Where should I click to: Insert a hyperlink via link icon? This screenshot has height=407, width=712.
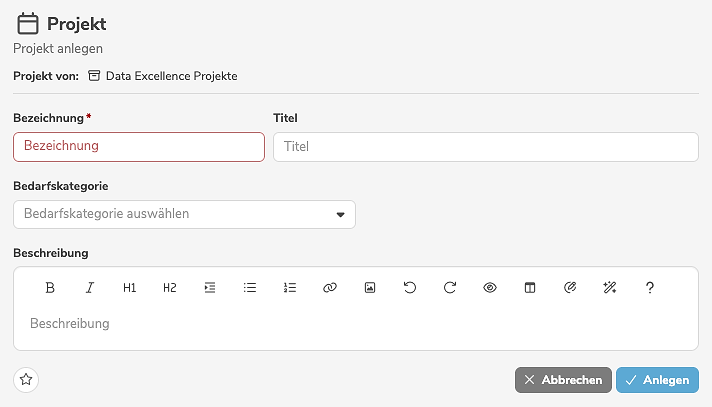point(330,288)
